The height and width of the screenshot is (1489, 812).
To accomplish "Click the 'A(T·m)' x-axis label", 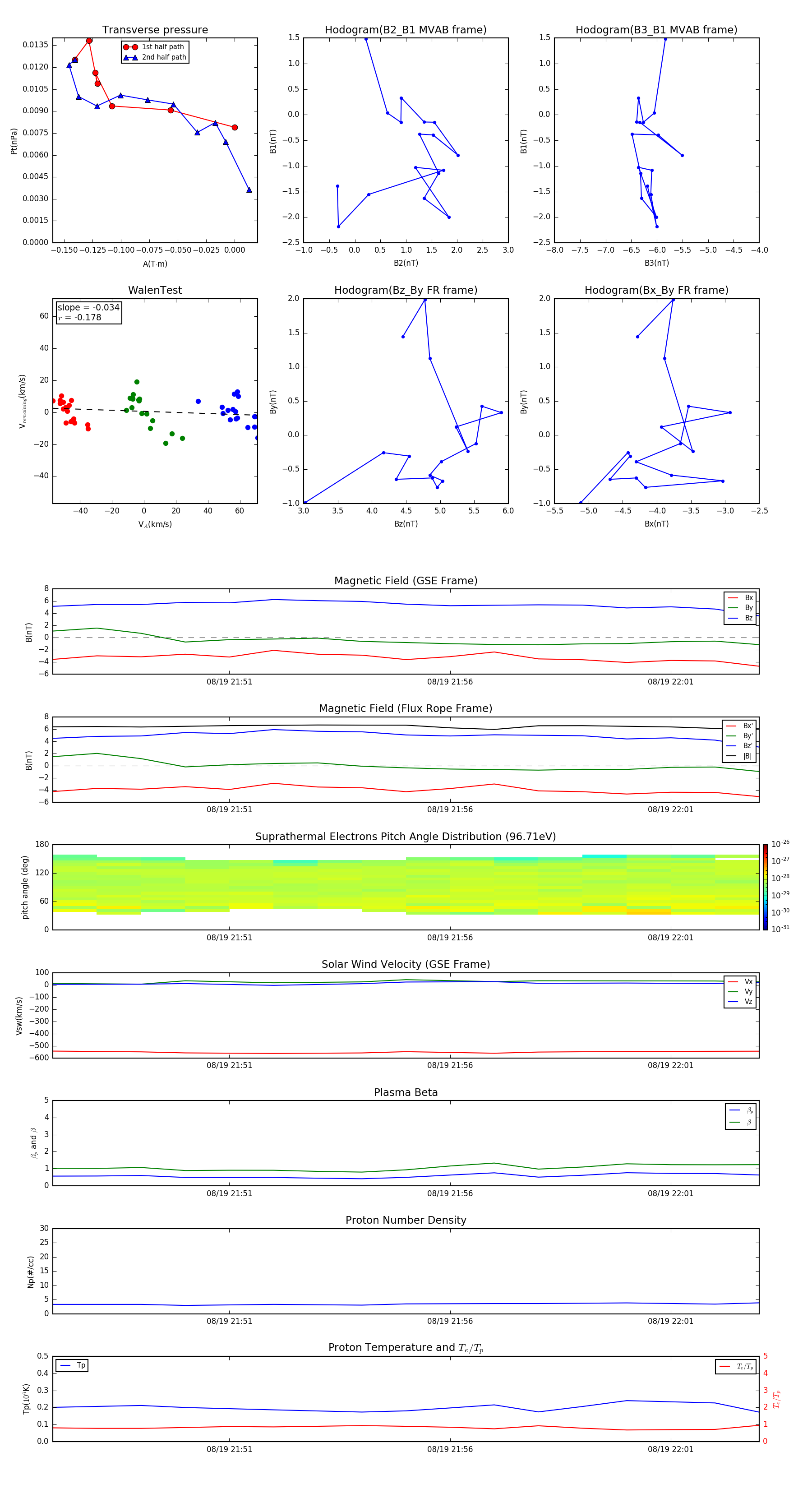I will coord(155,264).
